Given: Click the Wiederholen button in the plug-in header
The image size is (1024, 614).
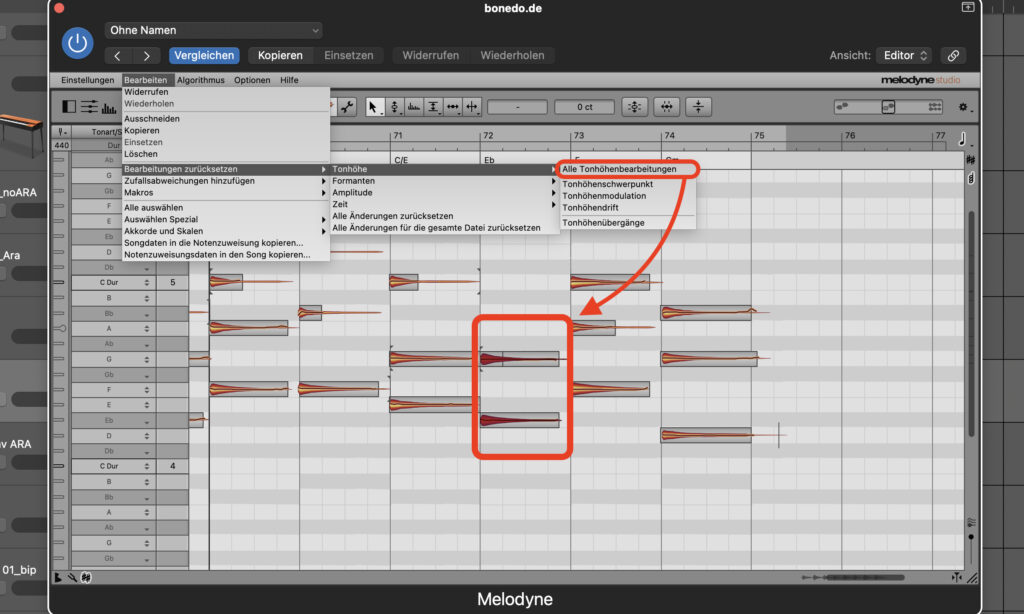Looking at the screenshot, I should point(512,56).
